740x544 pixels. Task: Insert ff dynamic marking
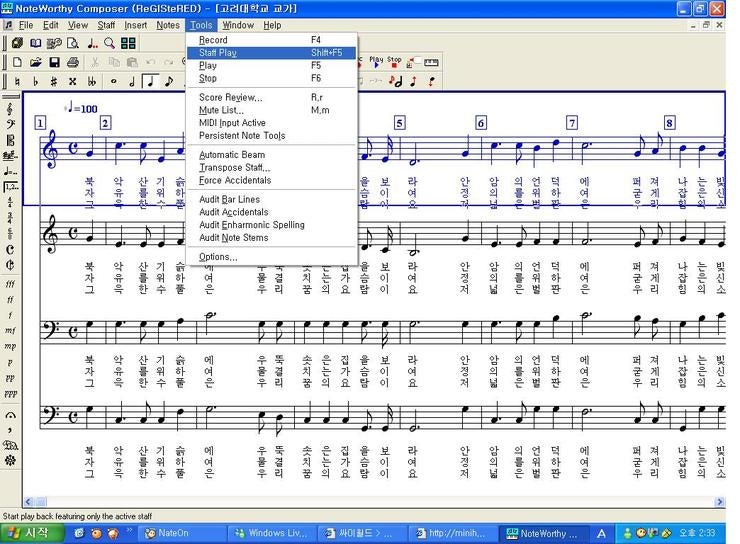coord(10,299)
